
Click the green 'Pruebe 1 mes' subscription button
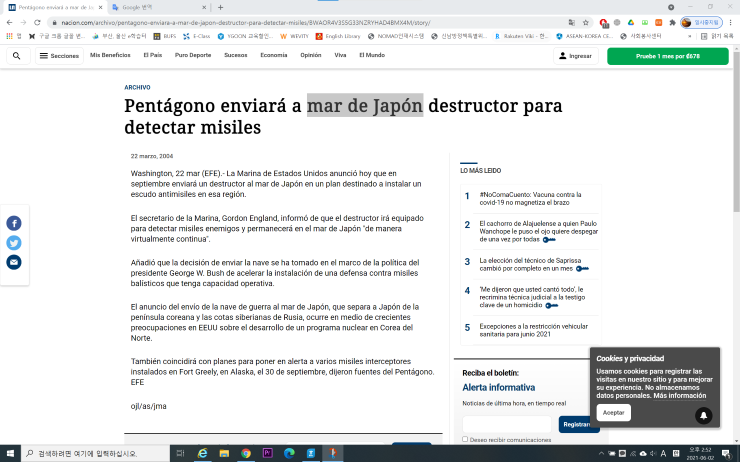tap(667, 56)
